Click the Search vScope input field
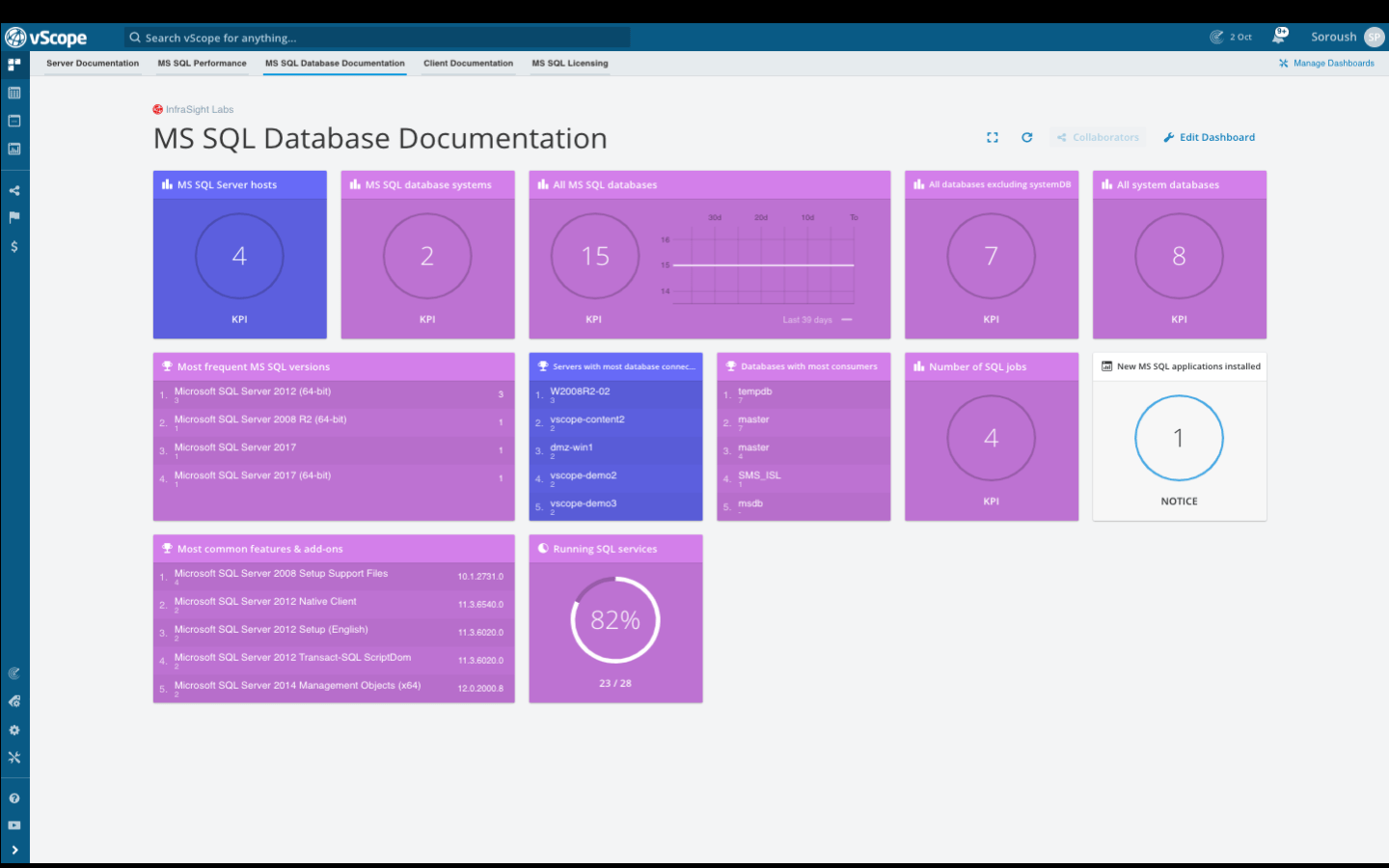This screenshot has width=1389, height=868. pos(378,38)
